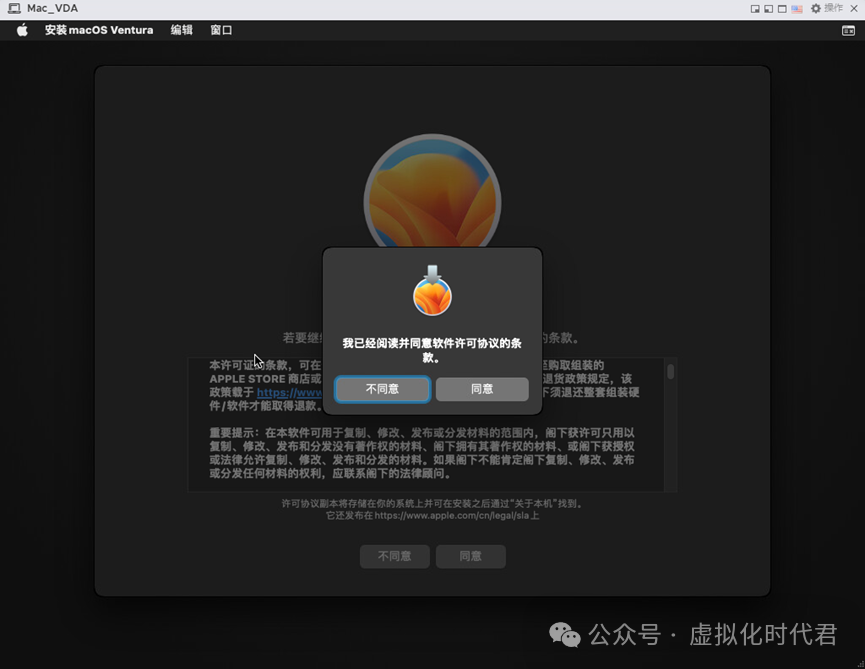Image resolution: width=865 pixels, height=669 pixels.
Task: Open the gear 操作 menu in the Mac_VDA window
Action: click(x=826, y=8)
